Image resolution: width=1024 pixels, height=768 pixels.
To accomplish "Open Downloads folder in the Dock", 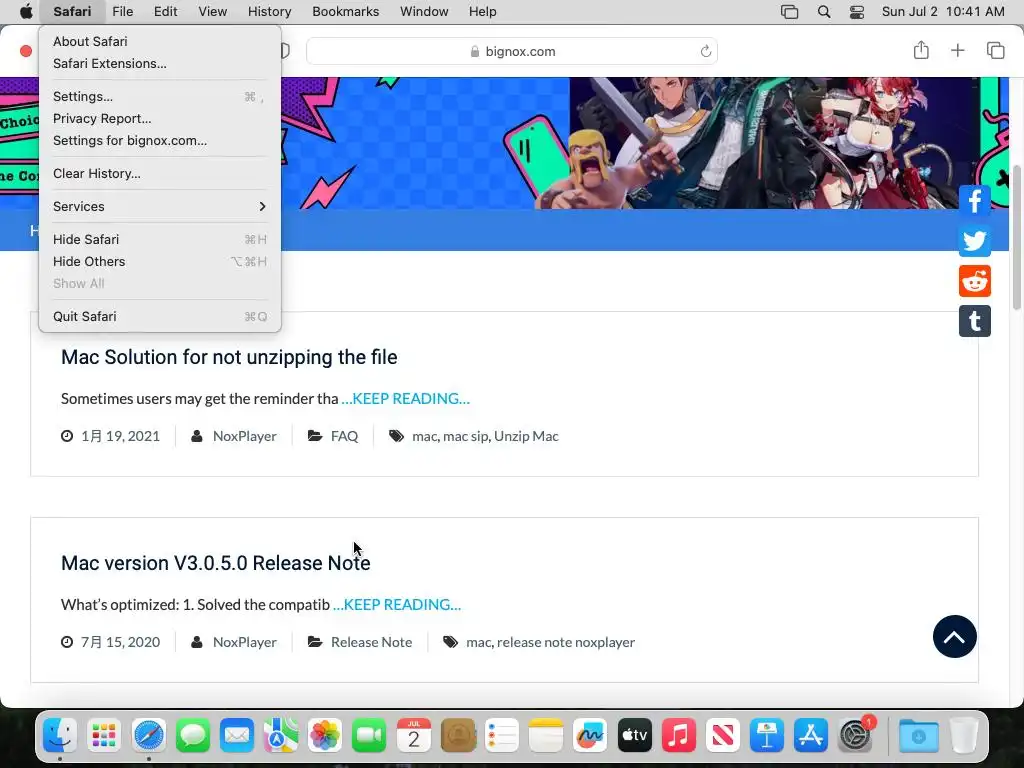I will (918, 735).
